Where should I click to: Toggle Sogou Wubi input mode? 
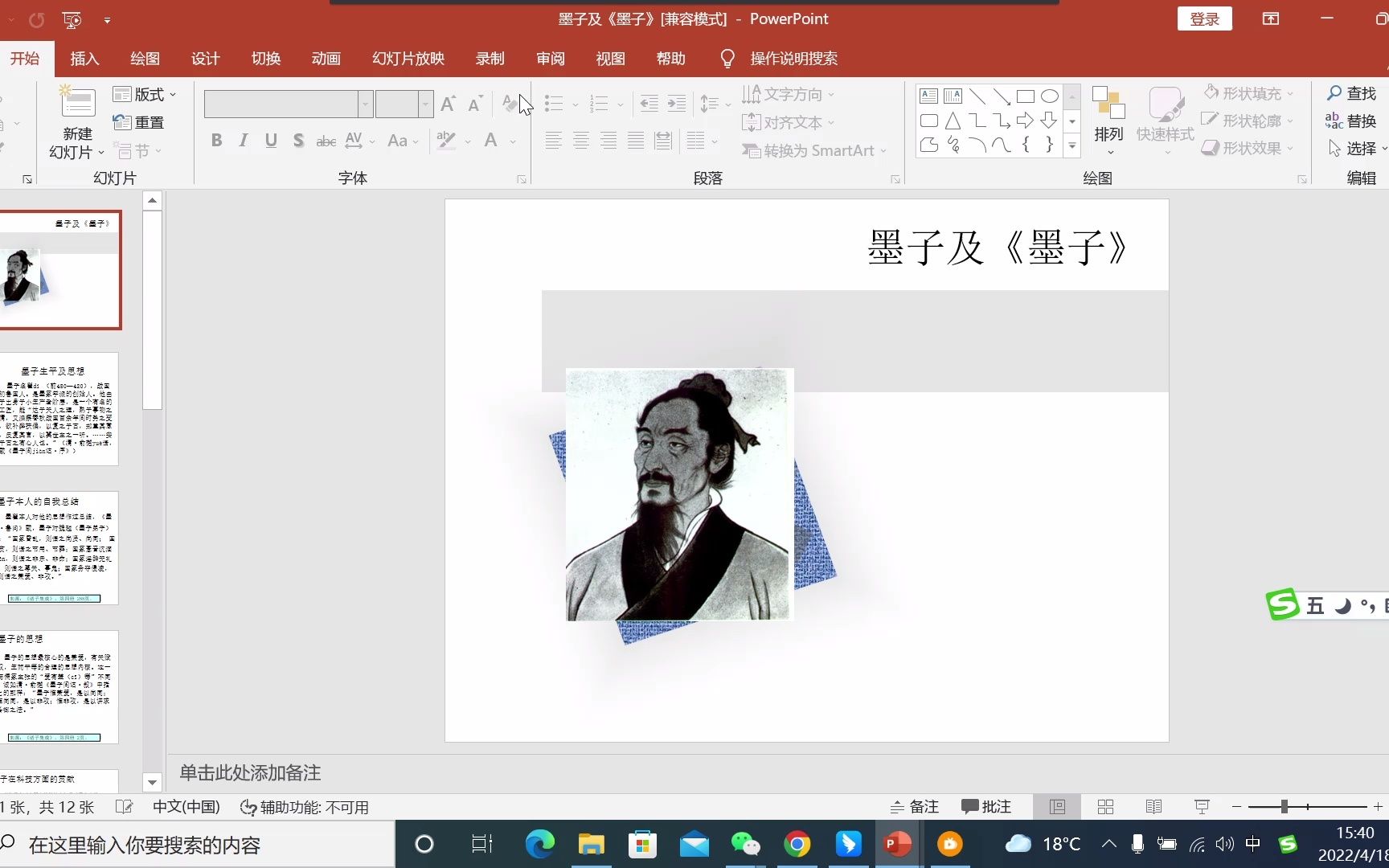click(1315, 605)
